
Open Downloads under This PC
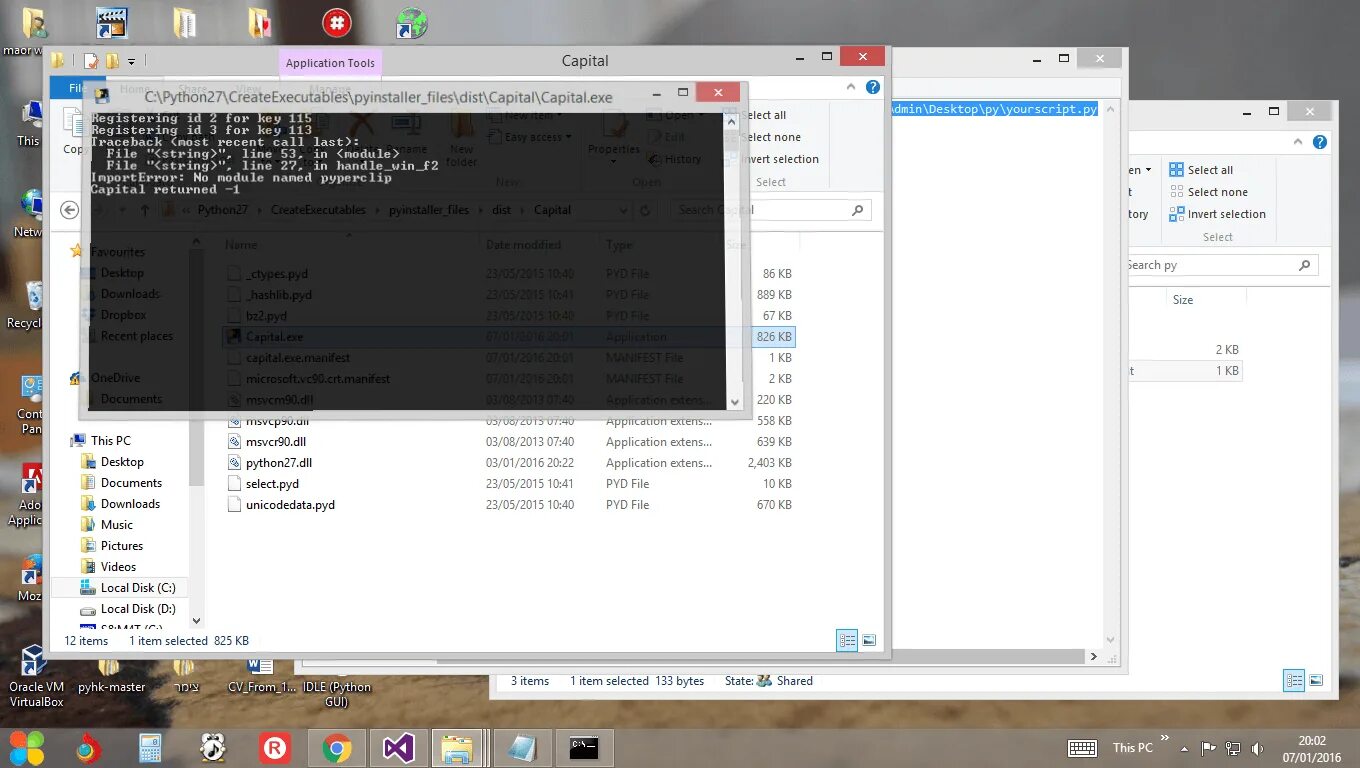point(130,503)
